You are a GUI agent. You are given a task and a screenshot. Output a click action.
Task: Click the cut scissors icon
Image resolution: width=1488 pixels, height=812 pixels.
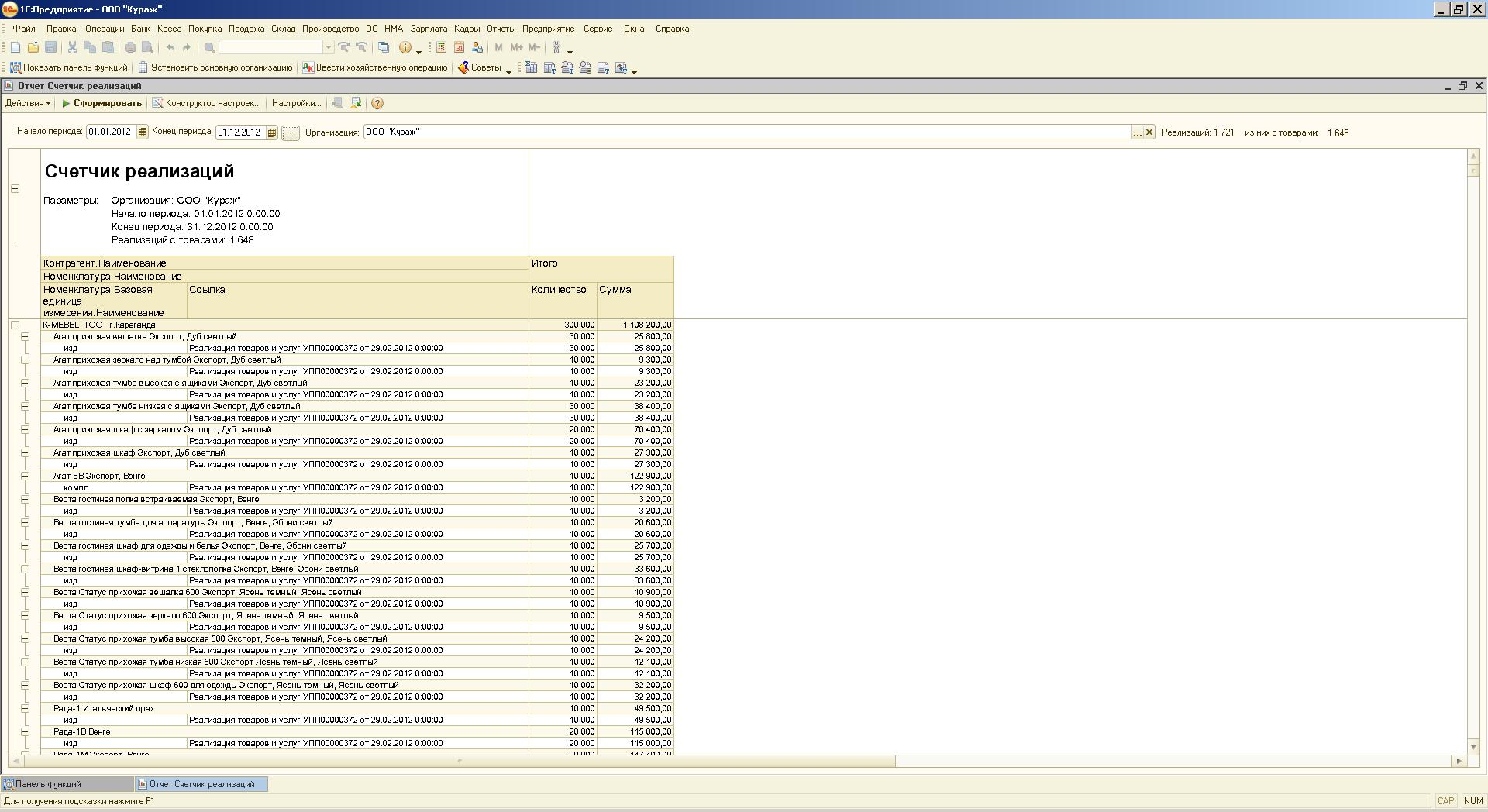(x=72, y=47)
